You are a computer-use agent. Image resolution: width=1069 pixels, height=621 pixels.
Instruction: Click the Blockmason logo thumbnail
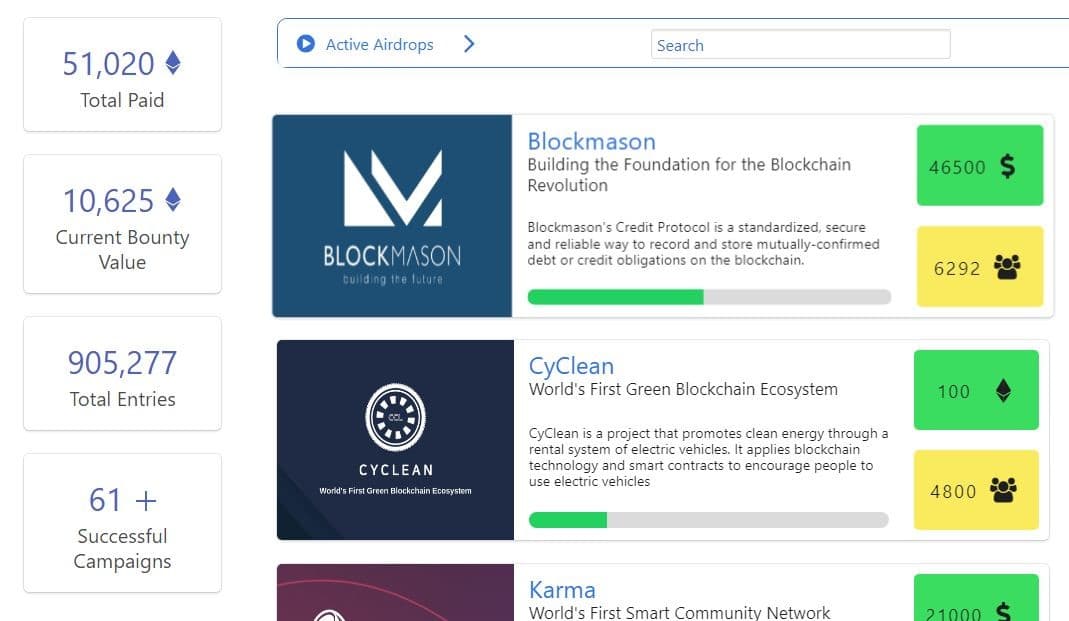(392, 215)
